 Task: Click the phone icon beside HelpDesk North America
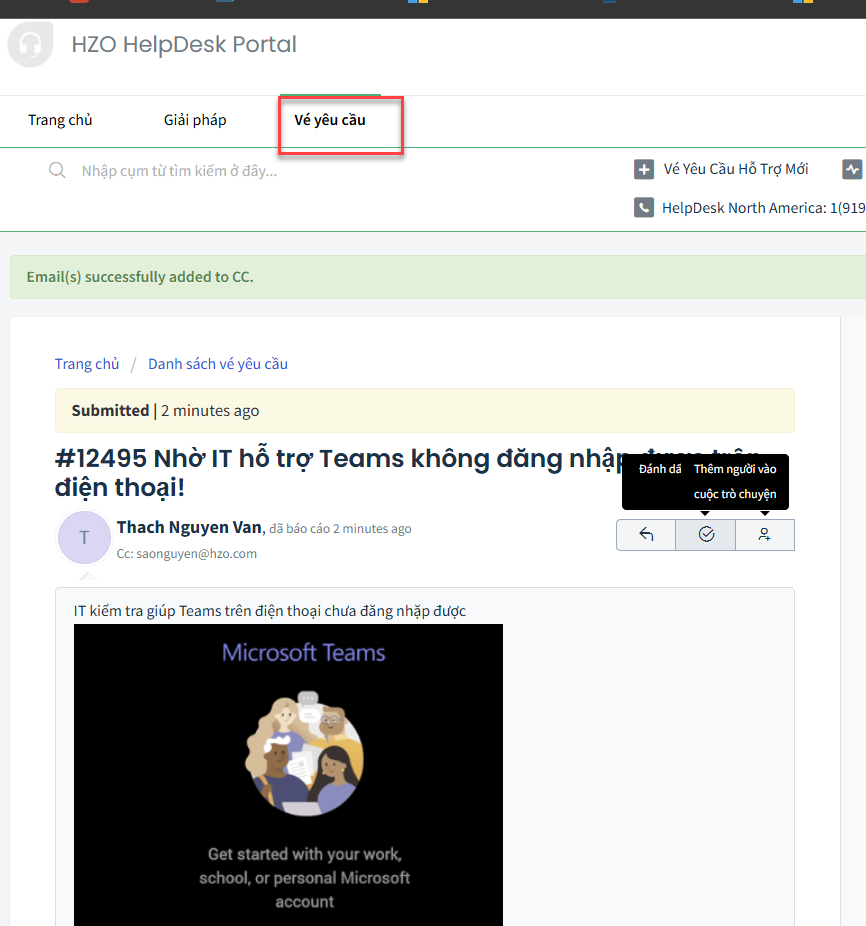tap(644, 207)
